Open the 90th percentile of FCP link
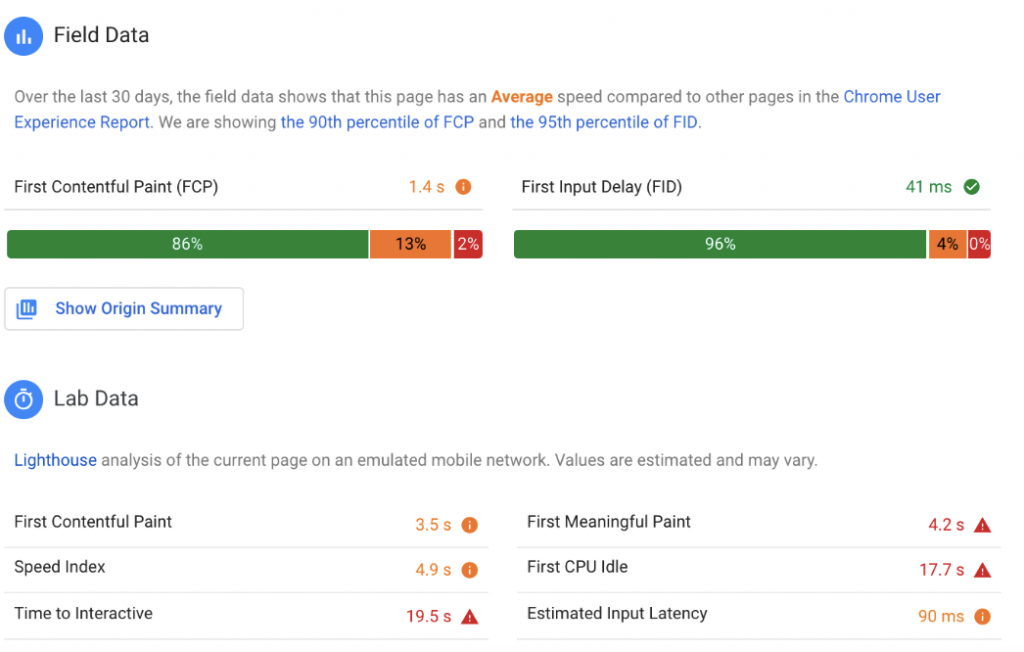The width and height of the screenshot is (1024, 652). (x=377, y=122)
